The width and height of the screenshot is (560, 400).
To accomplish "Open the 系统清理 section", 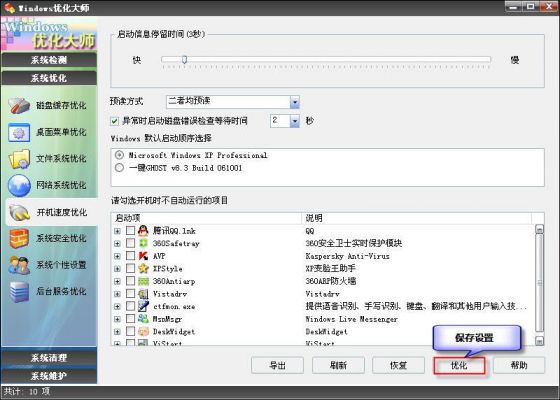I will tap(49, 358).
